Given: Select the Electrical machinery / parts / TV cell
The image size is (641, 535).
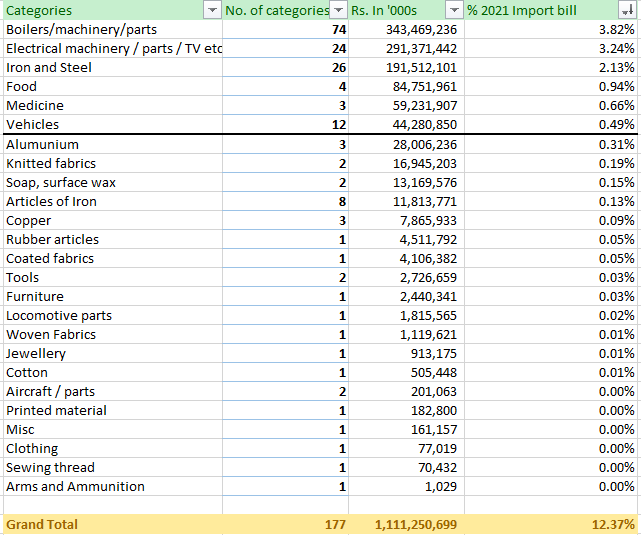Looking at the screenshot, I should [113, 49].
